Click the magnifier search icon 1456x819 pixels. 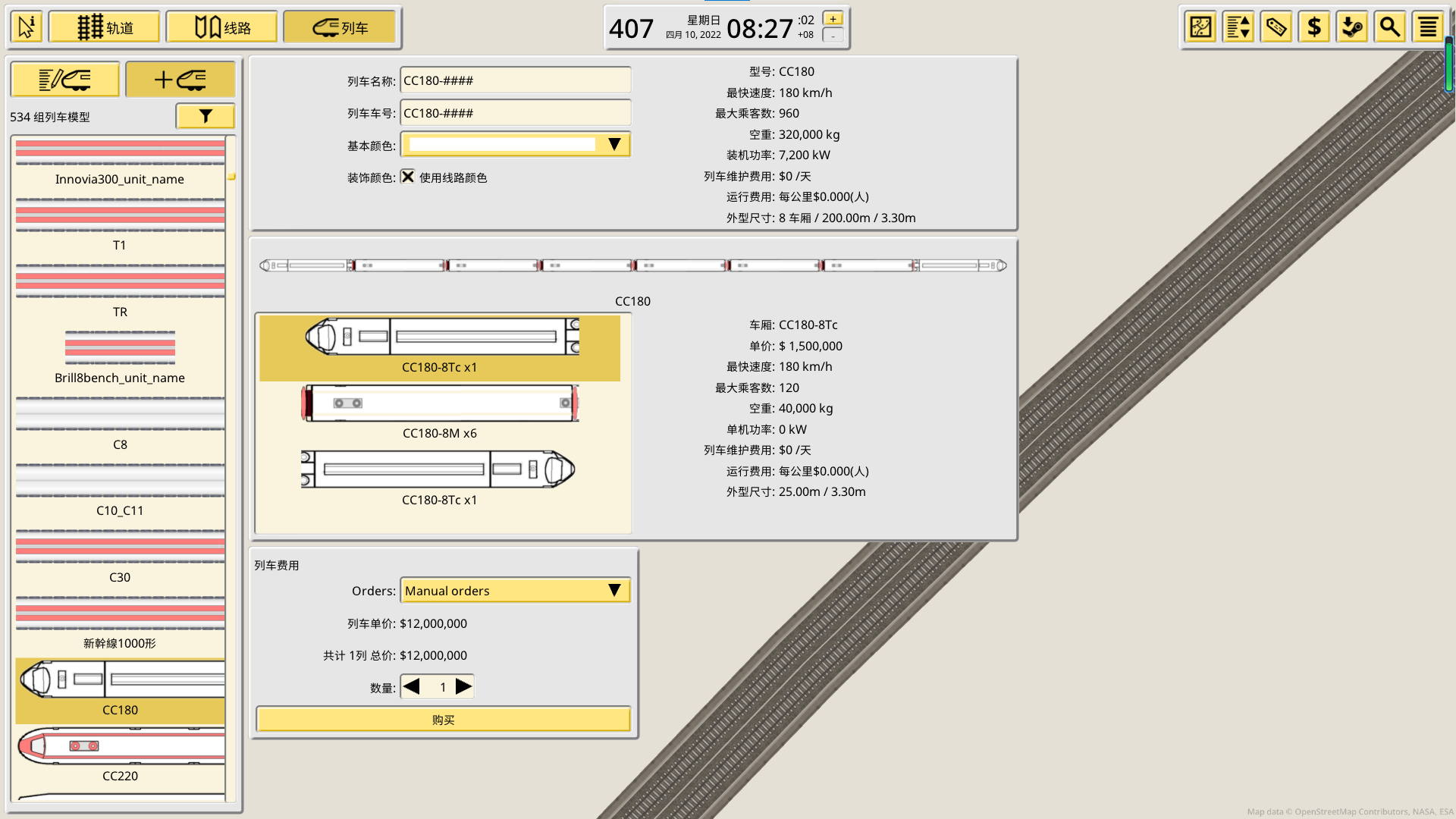tap(1390, 28)
